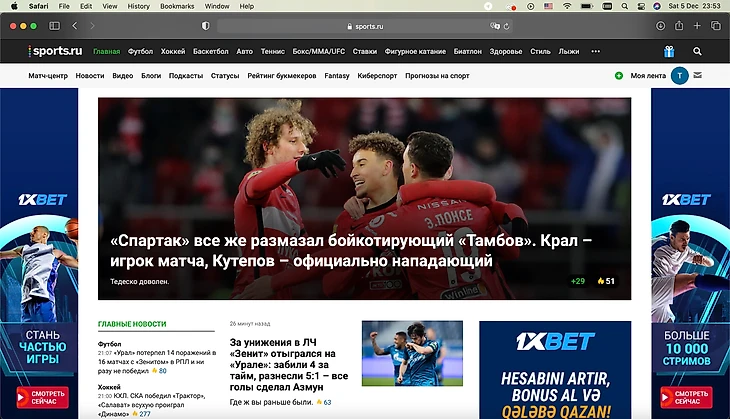The height and width of the screenshot is (419, 730).
Task: Open the input language flag menu
Action: pos(548,6)
